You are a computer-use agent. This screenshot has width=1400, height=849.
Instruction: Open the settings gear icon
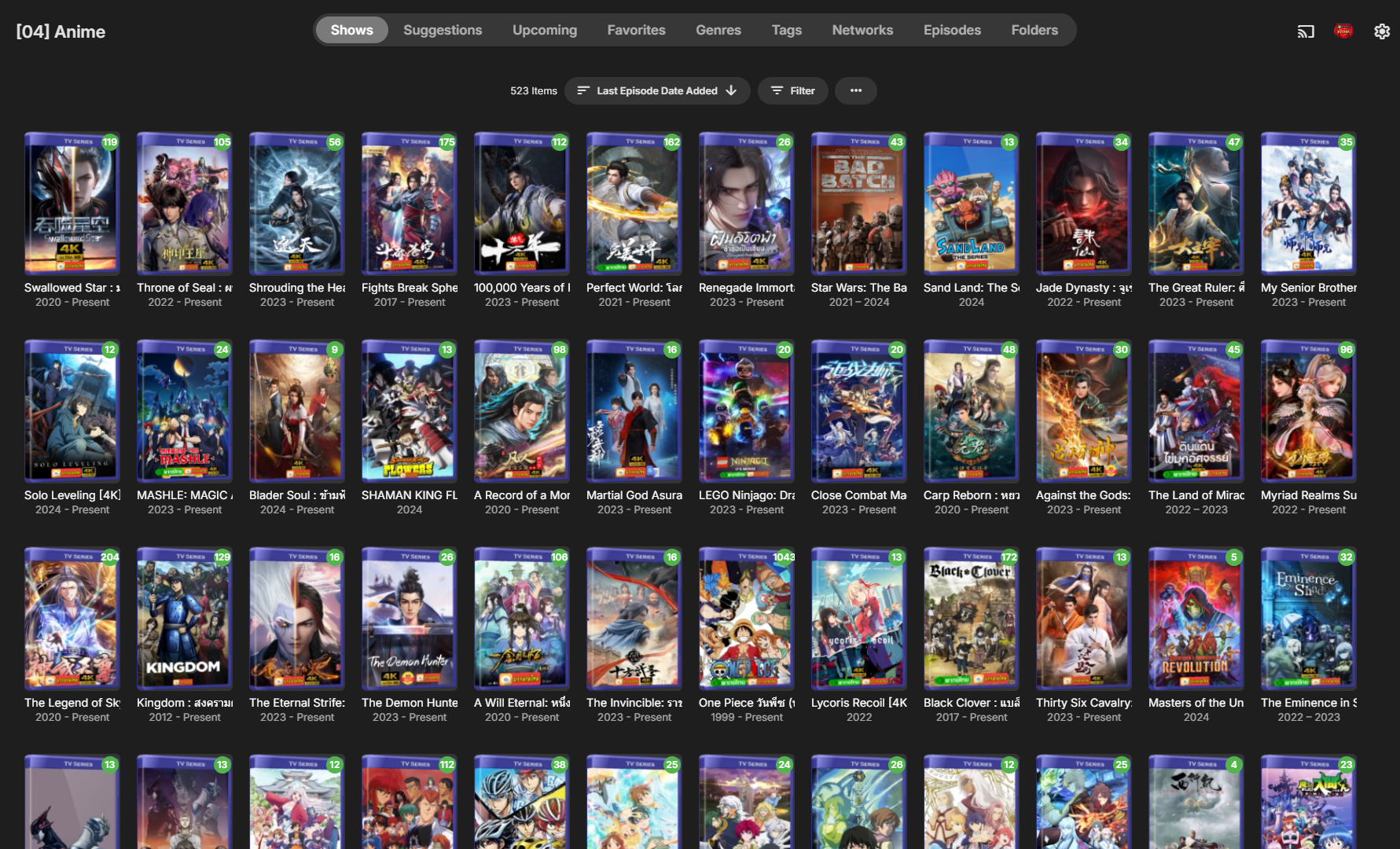click(x=1382, y=31)
